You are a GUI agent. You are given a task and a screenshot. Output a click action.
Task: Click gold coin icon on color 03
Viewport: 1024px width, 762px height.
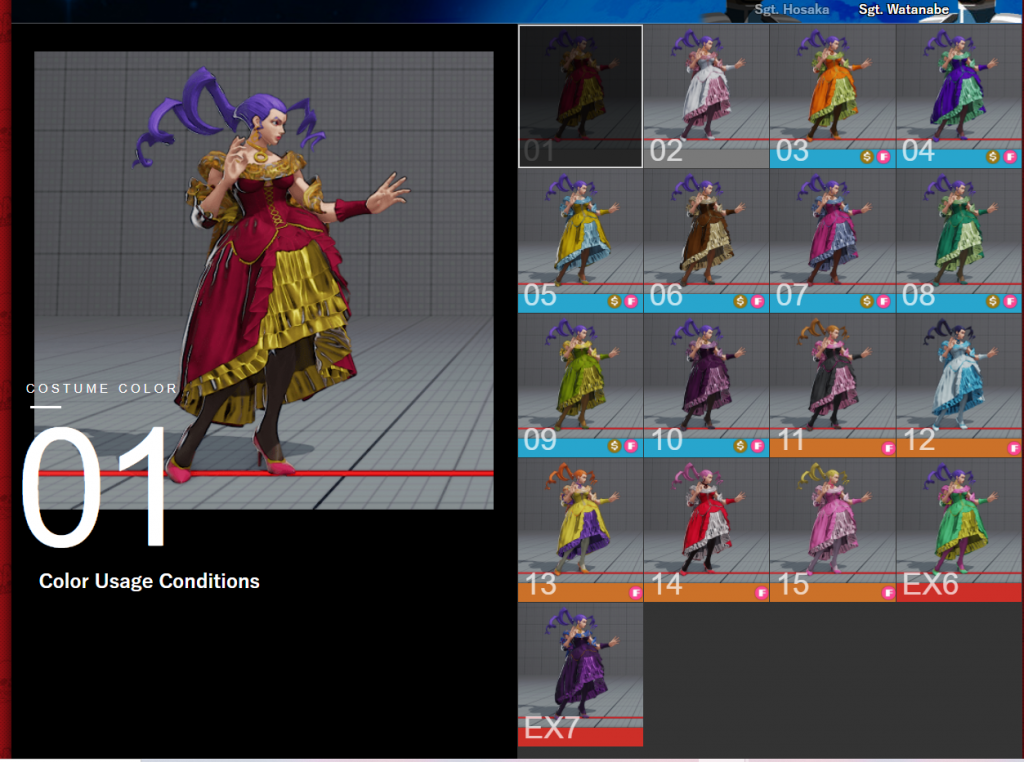(867, 157)
